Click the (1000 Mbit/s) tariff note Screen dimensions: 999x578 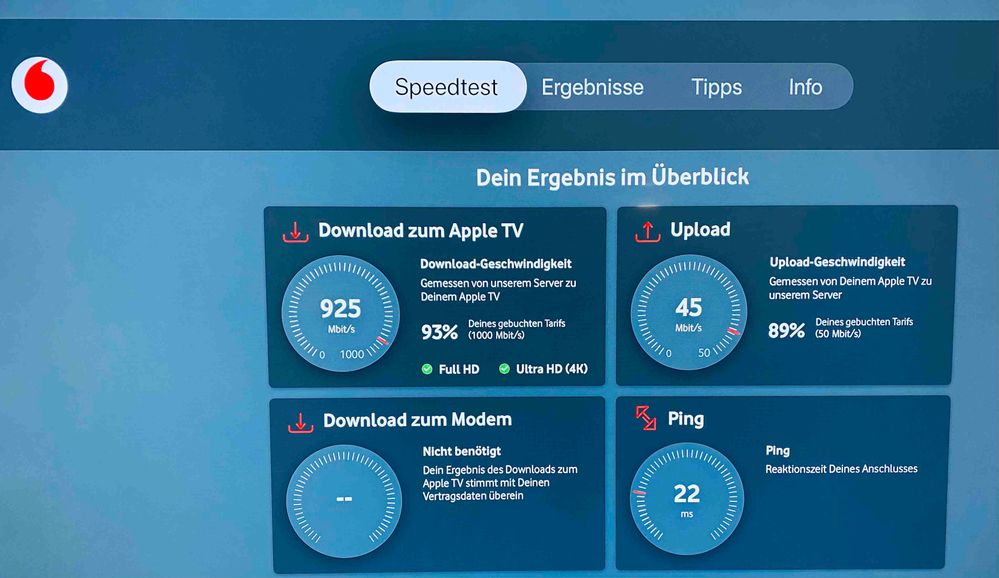click(x=496, y=335)
